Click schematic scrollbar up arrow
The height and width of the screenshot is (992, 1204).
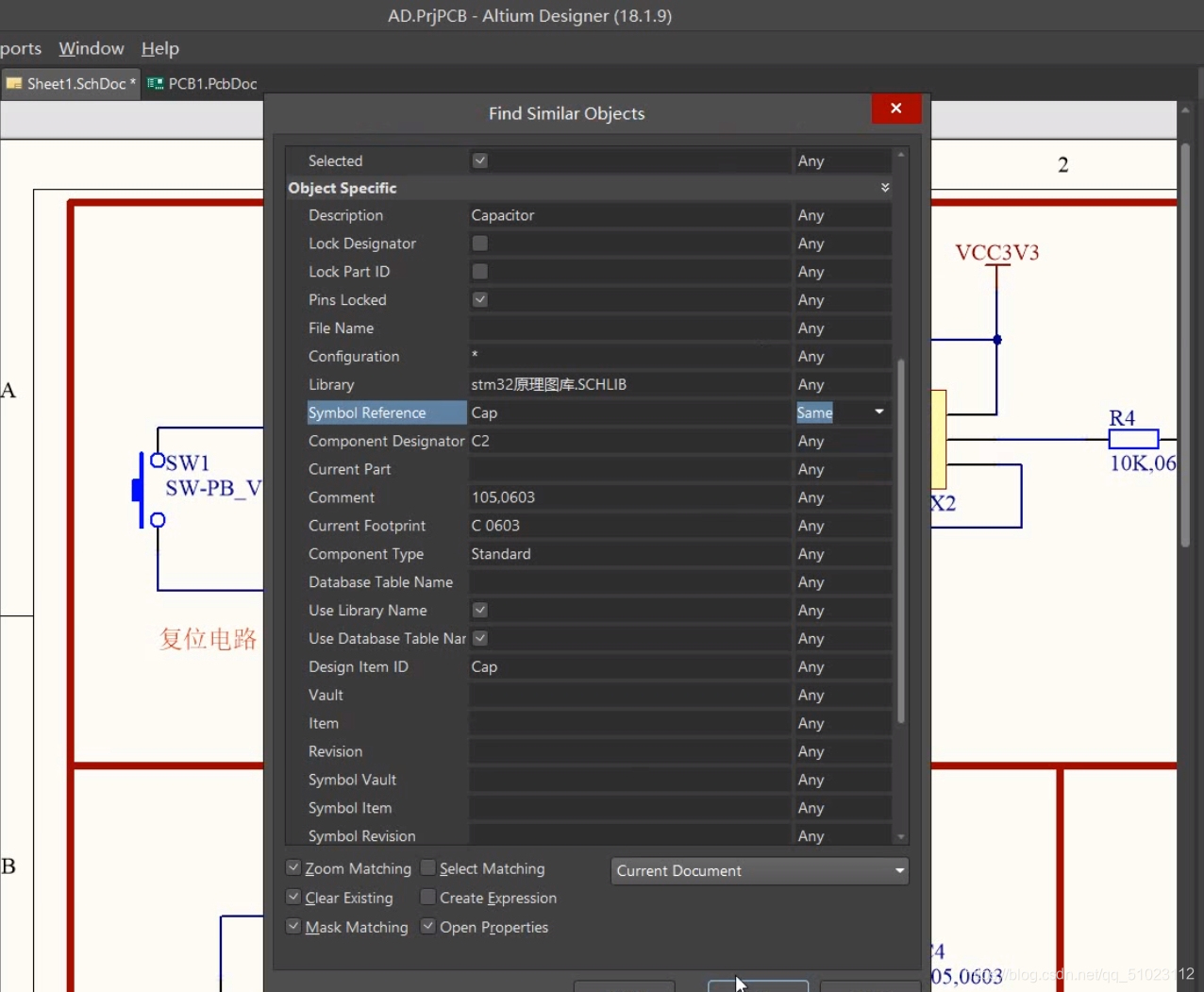click(1185, 110)
